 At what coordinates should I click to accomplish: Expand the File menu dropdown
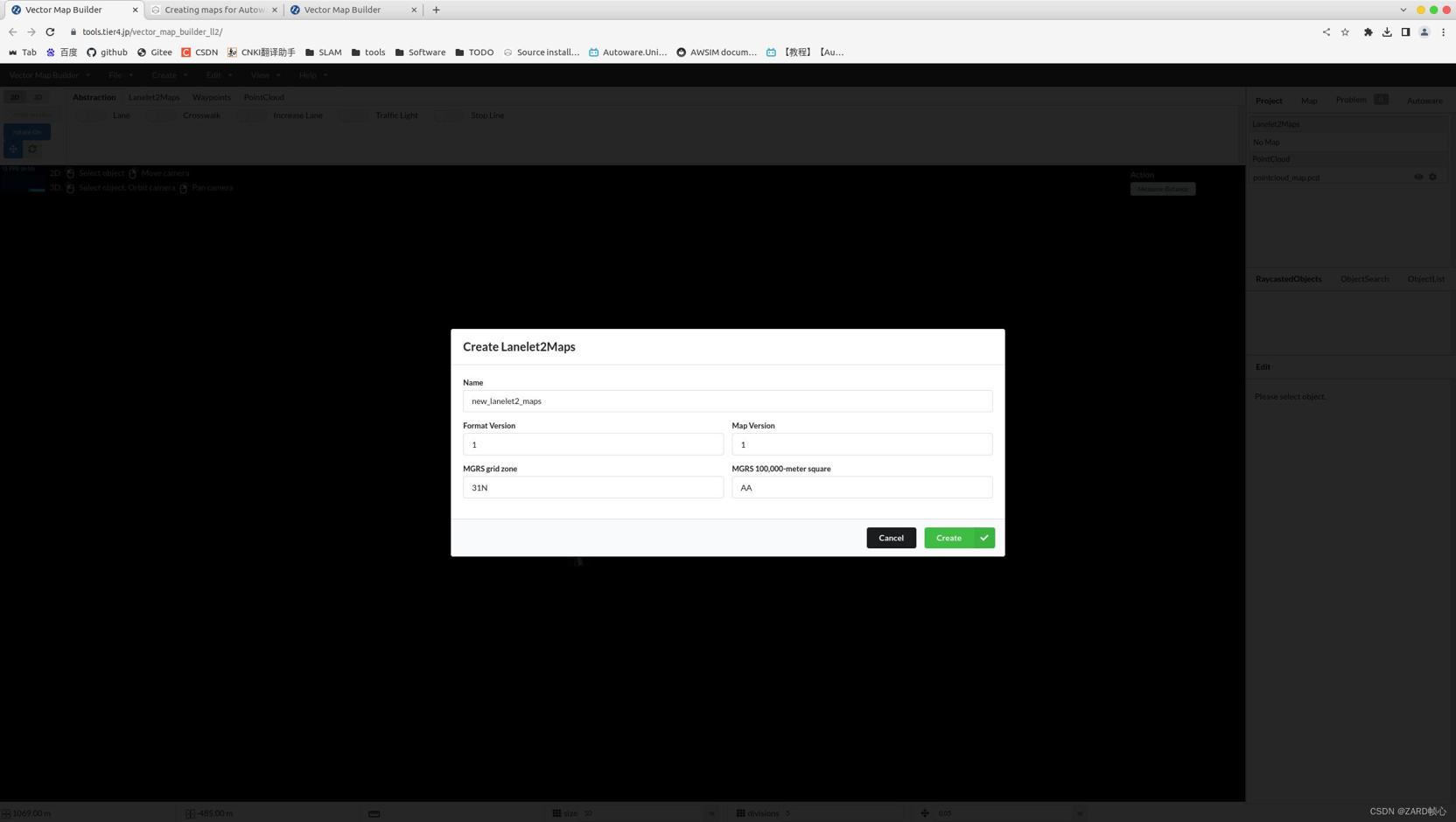121,75
